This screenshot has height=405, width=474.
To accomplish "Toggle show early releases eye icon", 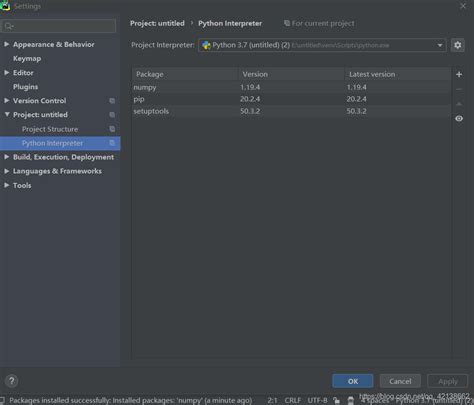I will coord(459,118).
